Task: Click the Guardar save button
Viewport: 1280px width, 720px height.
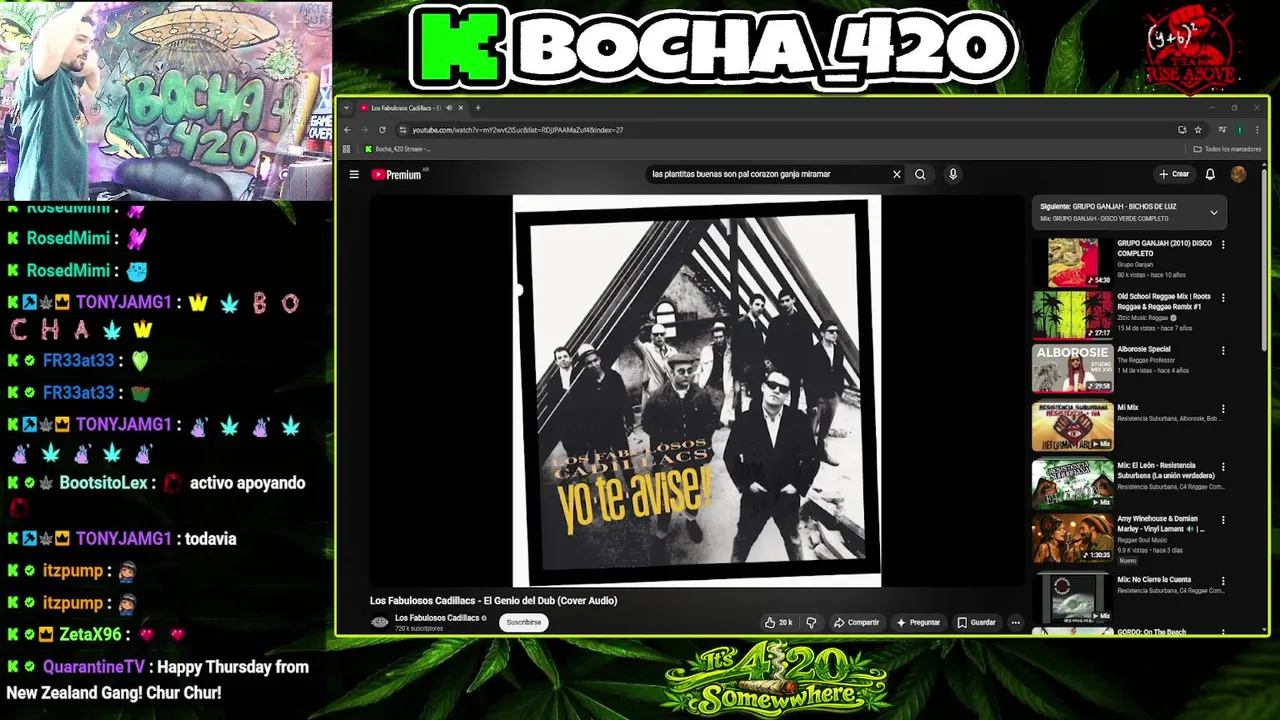Action: pyautogui.click(x=977, y=622)
